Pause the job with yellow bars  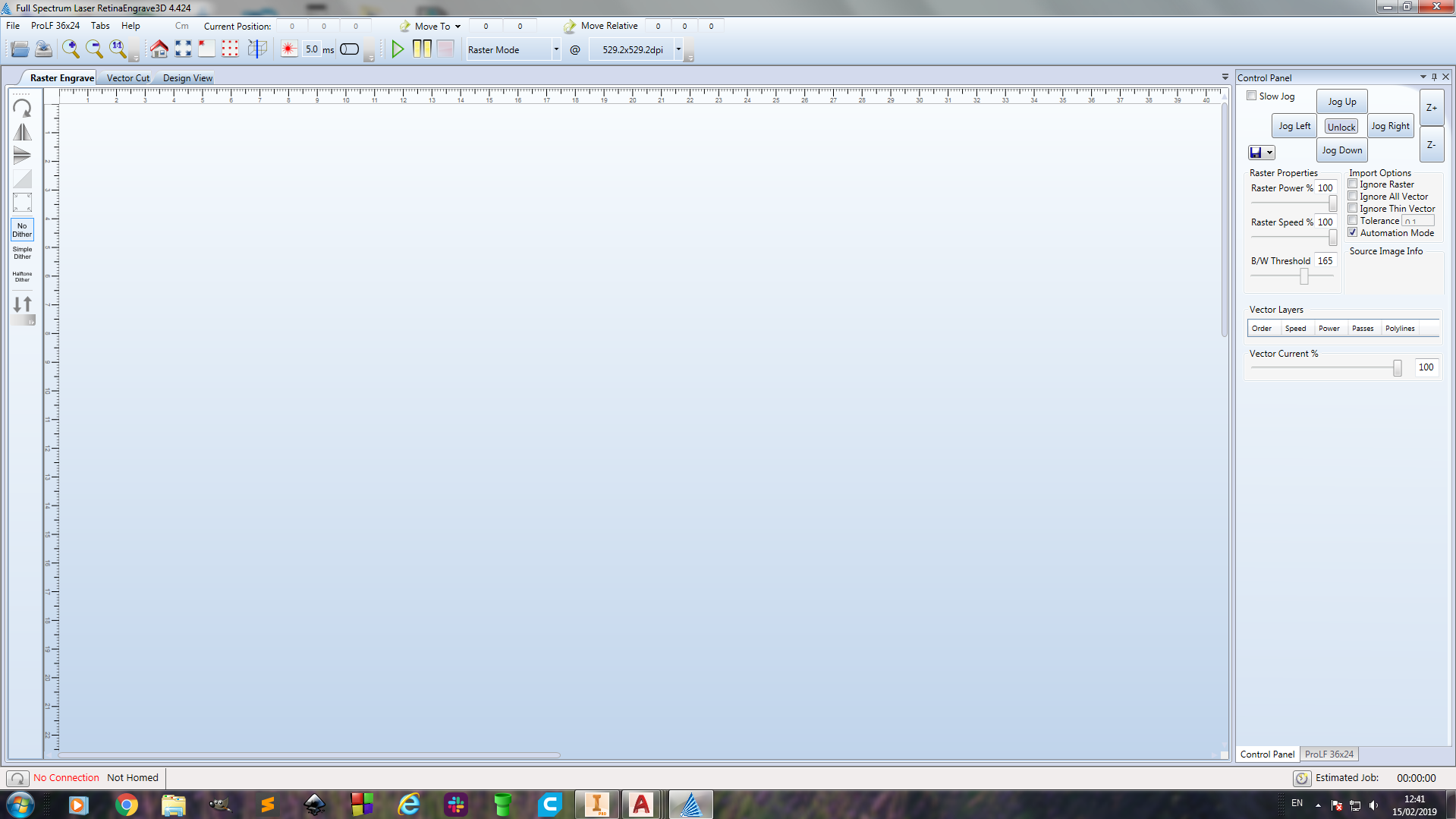(422, 49)
